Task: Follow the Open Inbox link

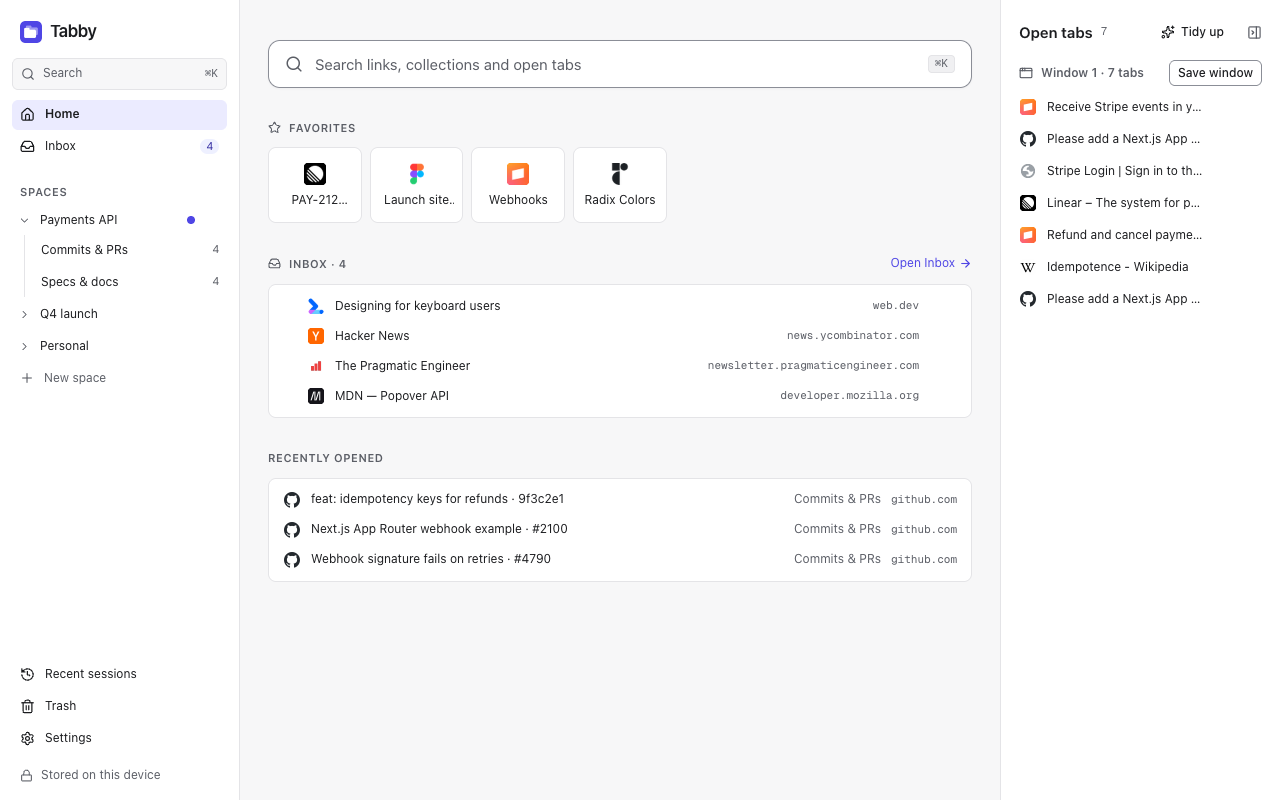Action: [x=931, y=263]
